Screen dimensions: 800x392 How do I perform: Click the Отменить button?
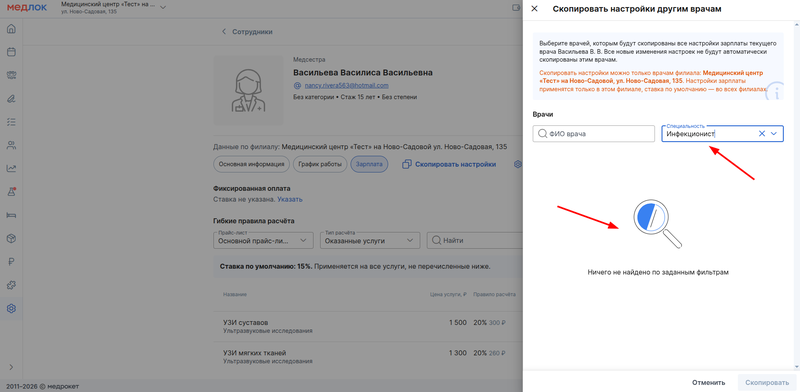click(709, 382)
